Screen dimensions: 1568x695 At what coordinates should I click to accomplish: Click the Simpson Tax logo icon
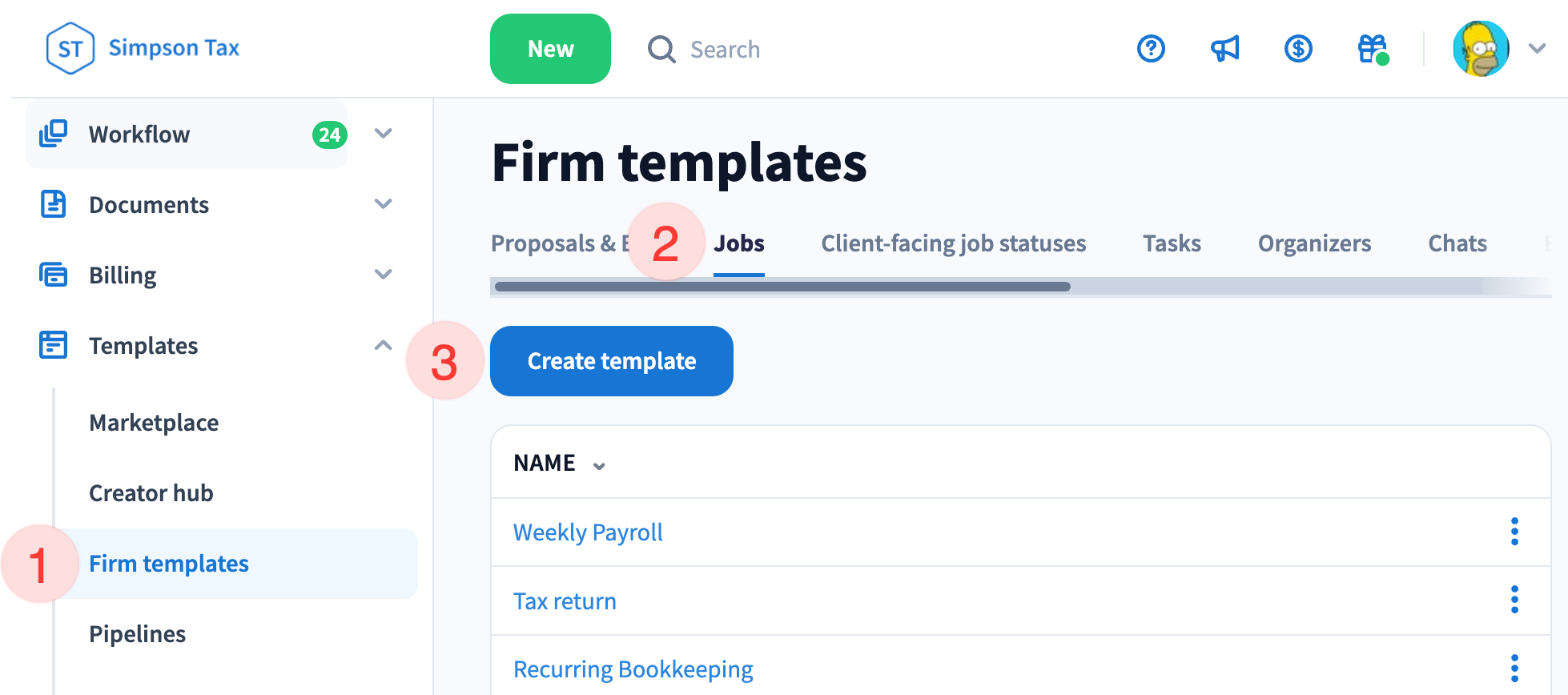pos(70,49)
